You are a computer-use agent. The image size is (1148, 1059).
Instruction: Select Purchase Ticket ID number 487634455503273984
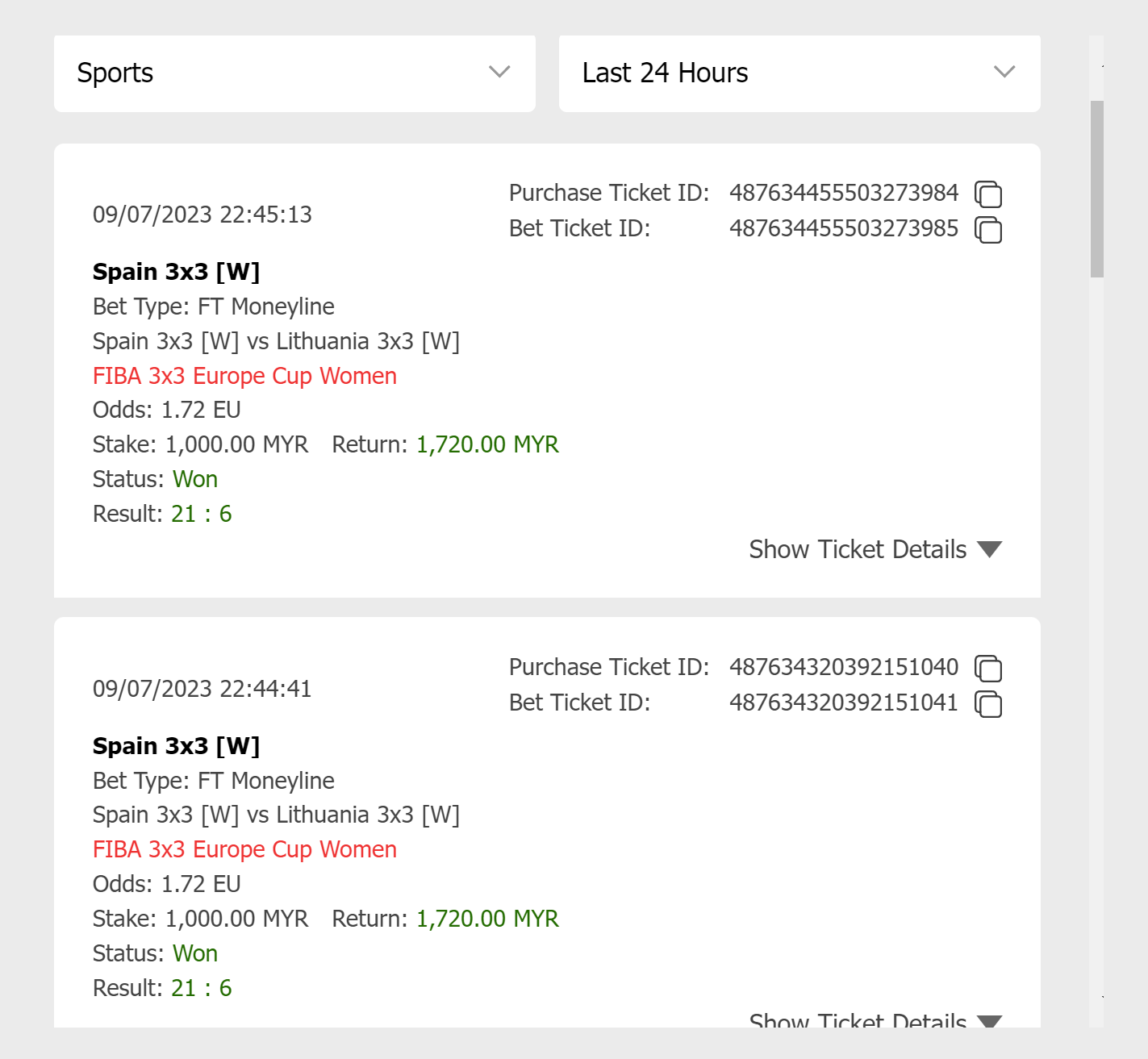(x=843, y=193)
